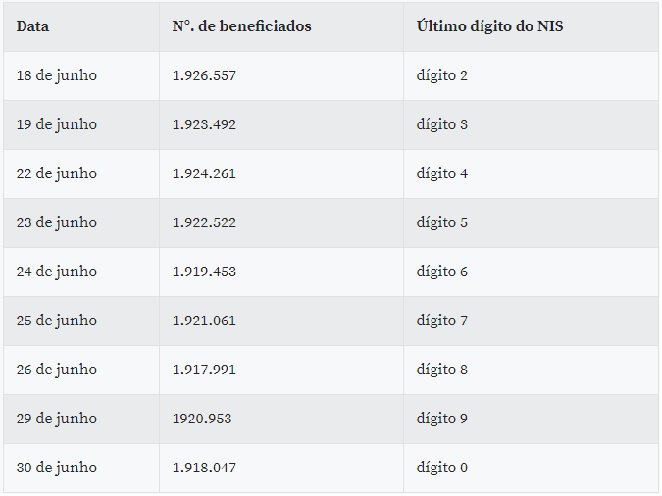Select the "18 de junho" date cell
This screenshot has height=496, width=662.
click(57, 75)
